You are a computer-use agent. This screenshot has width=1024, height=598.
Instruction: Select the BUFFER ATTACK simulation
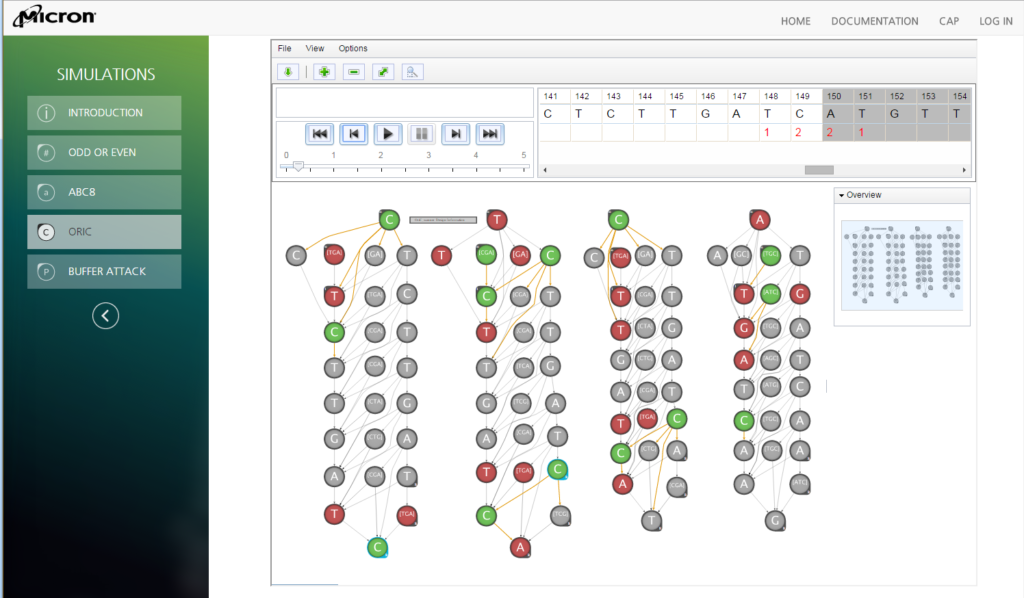104,272
